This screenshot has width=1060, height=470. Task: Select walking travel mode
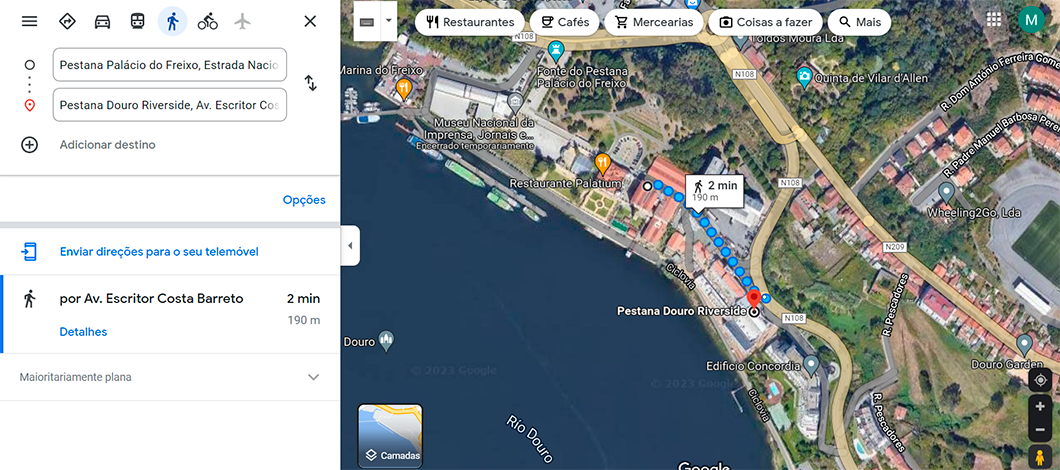pos(172,21)
